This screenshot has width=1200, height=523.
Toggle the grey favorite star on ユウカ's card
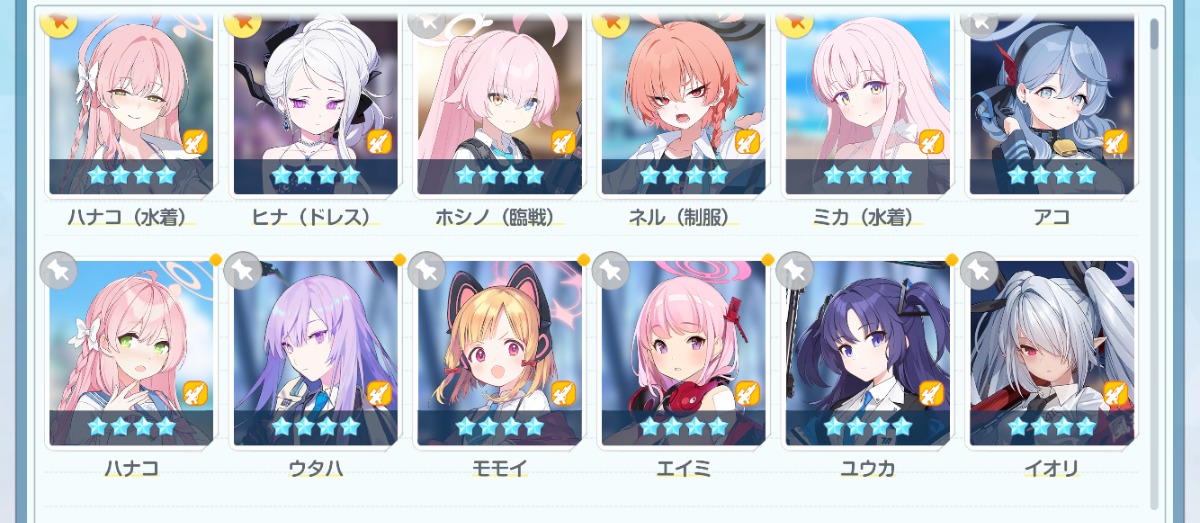795,270
